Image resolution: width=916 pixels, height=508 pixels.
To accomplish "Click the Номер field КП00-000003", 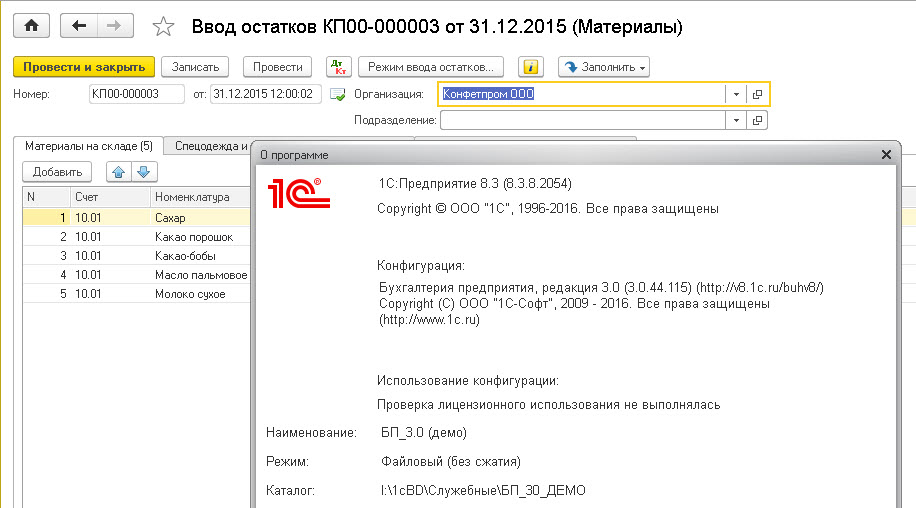I will (137, 94).
